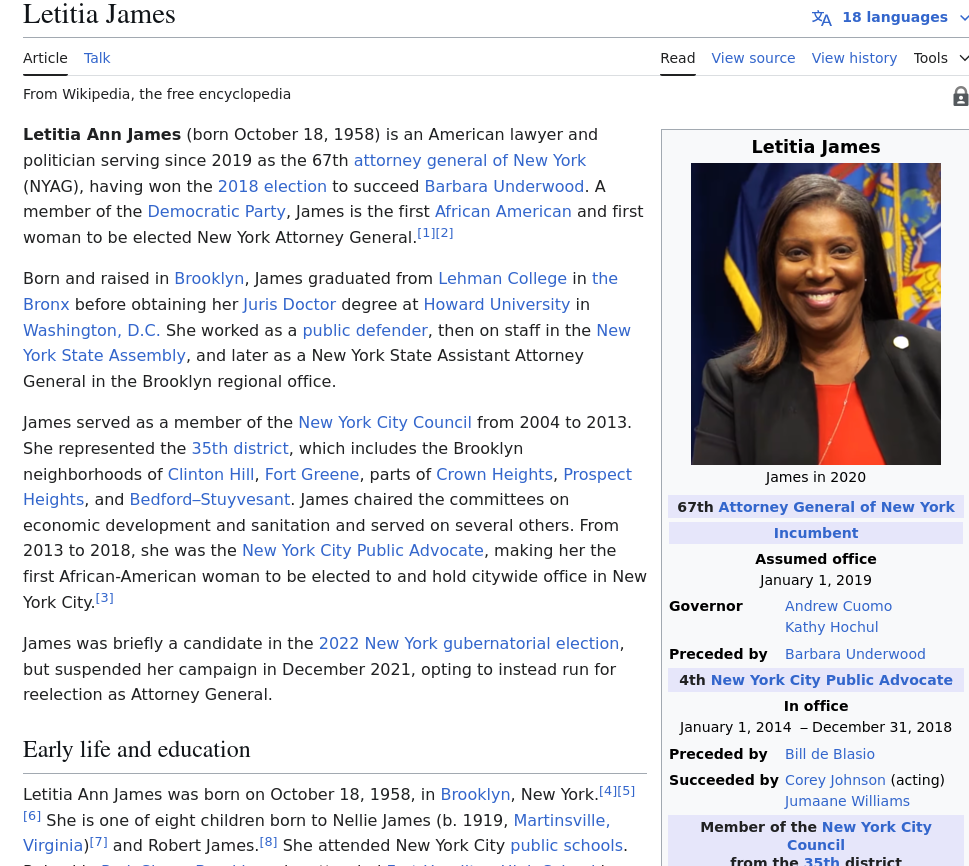This screenshot has width=969, height=866.
Task: Open Andrew Cuomo link in infobox
Action: pos(838,606)
